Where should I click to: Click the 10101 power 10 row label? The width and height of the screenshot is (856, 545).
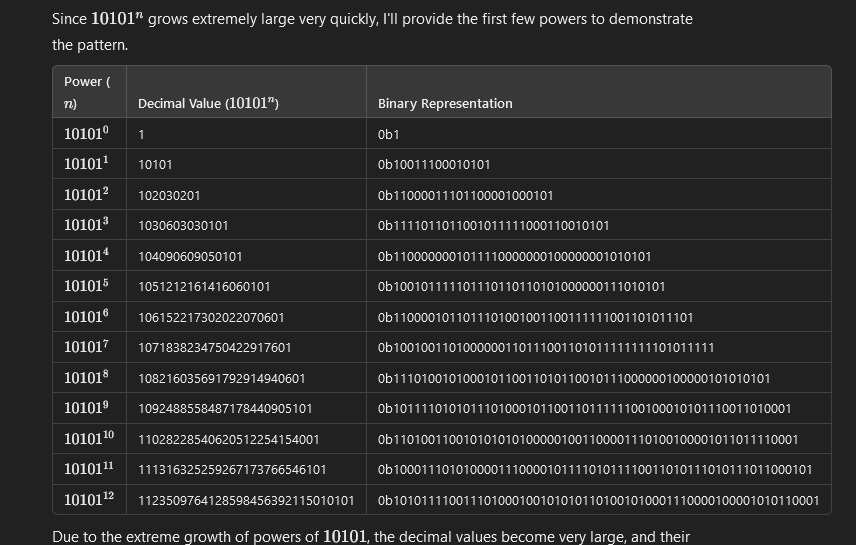point(89,439)
